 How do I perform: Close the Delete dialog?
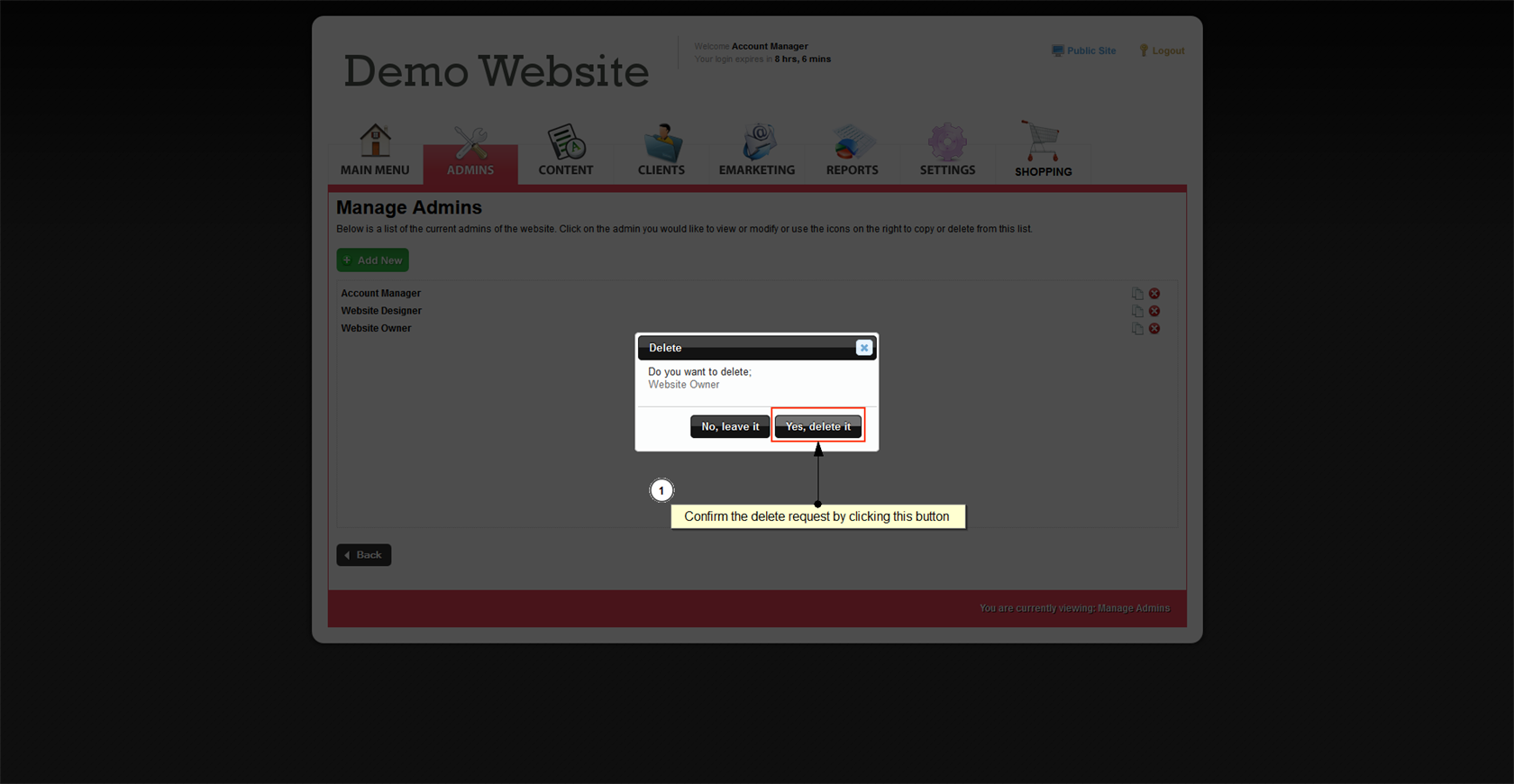coord(863,348)
